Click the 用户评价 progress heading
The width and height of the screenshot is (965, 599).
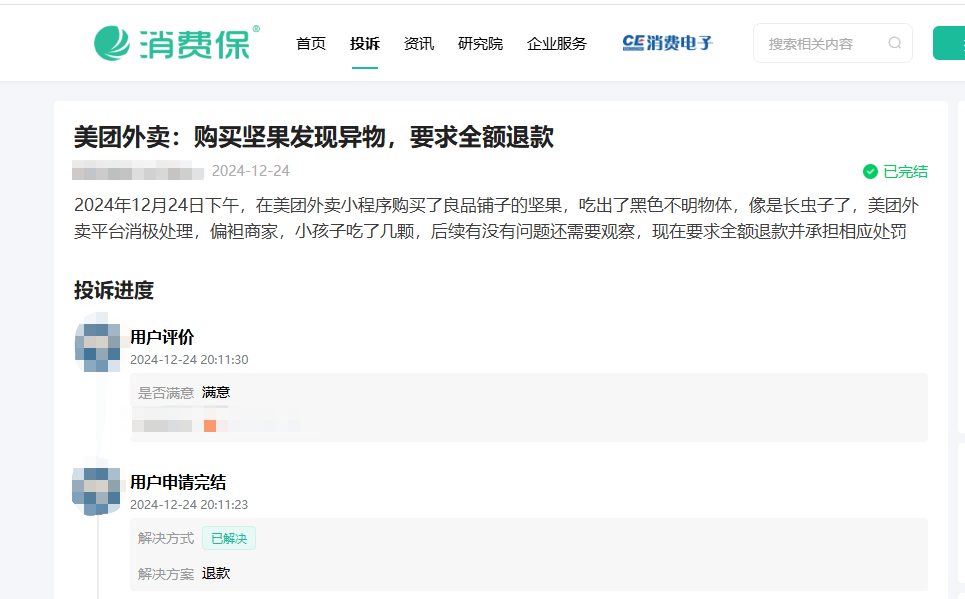[x=162, y=337]
